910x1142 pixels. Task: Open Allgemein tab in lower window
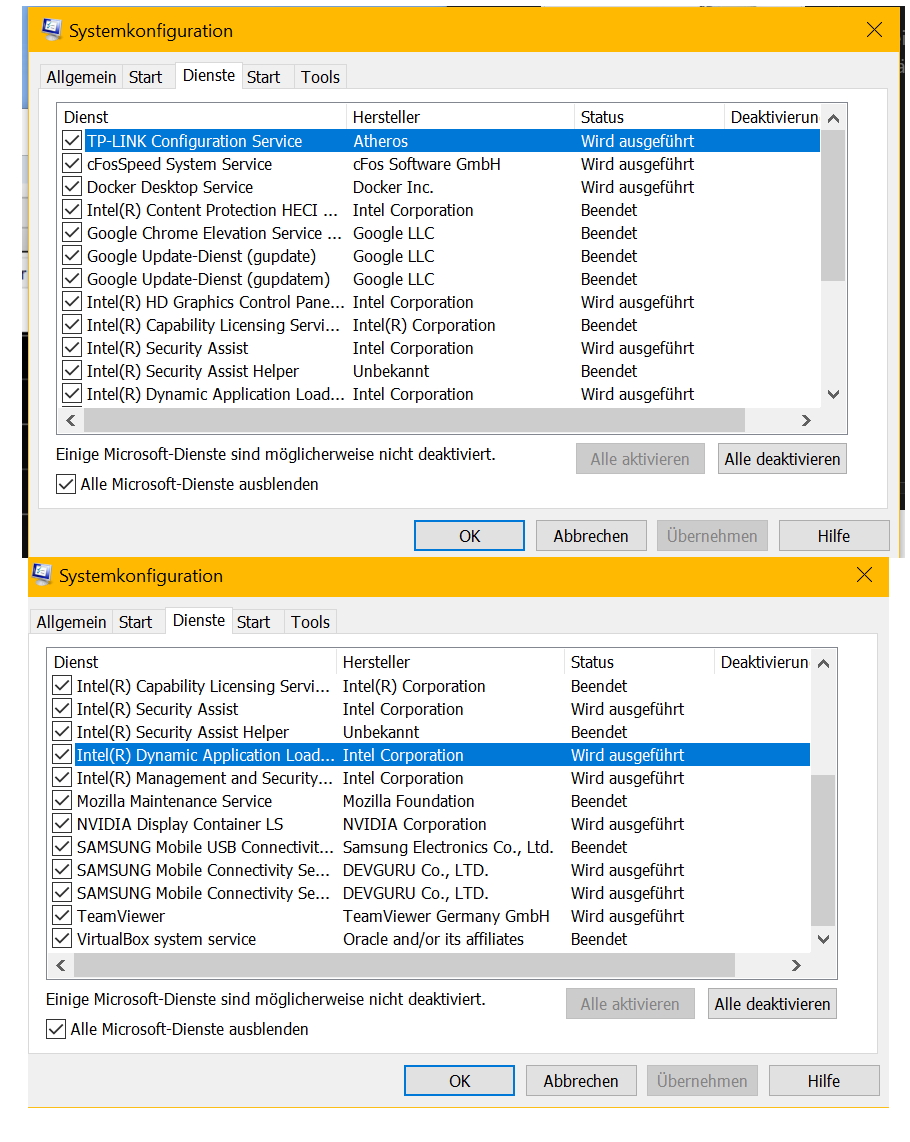(71, 622)
